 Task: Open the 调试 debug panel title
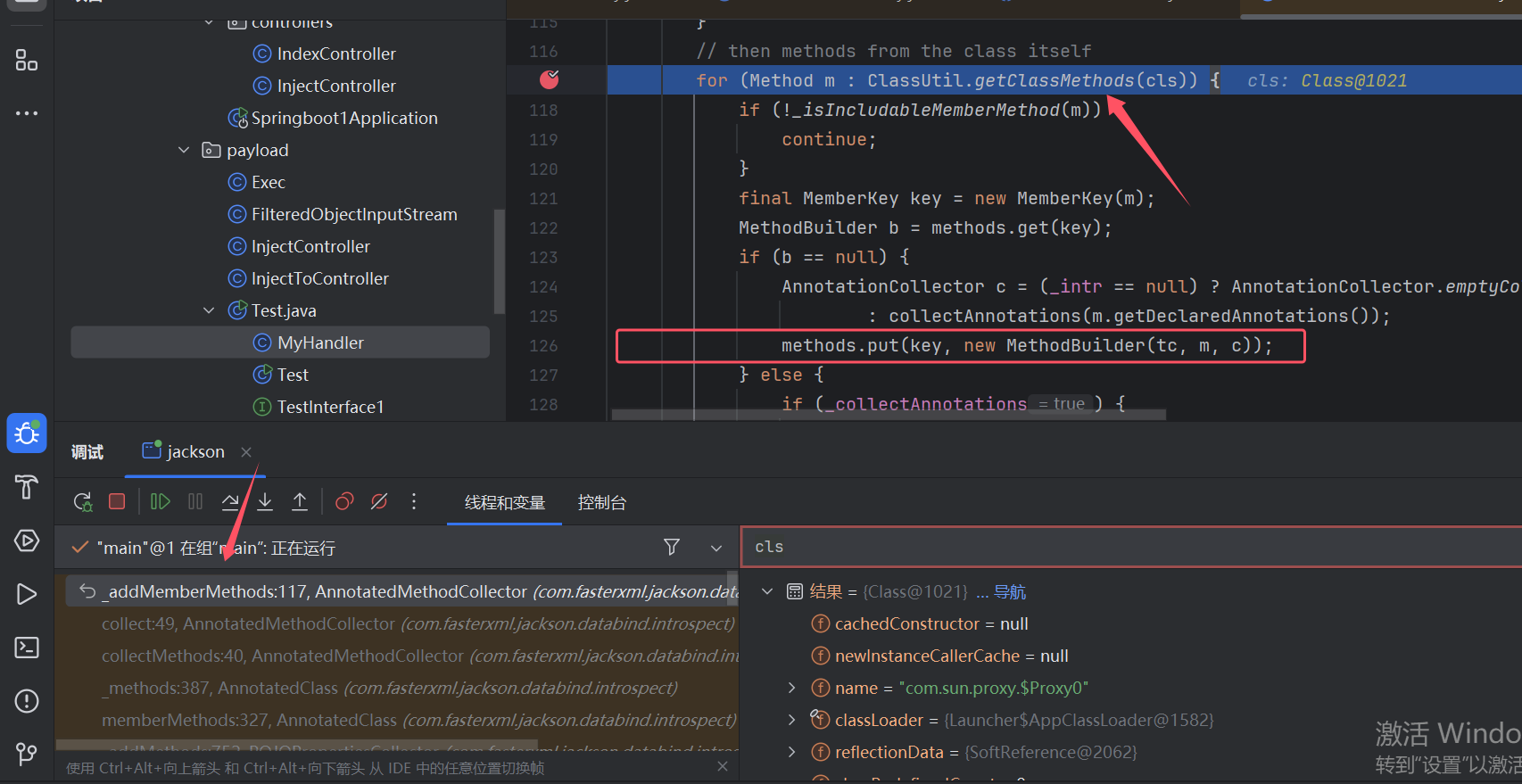click(x=87, y=452)
